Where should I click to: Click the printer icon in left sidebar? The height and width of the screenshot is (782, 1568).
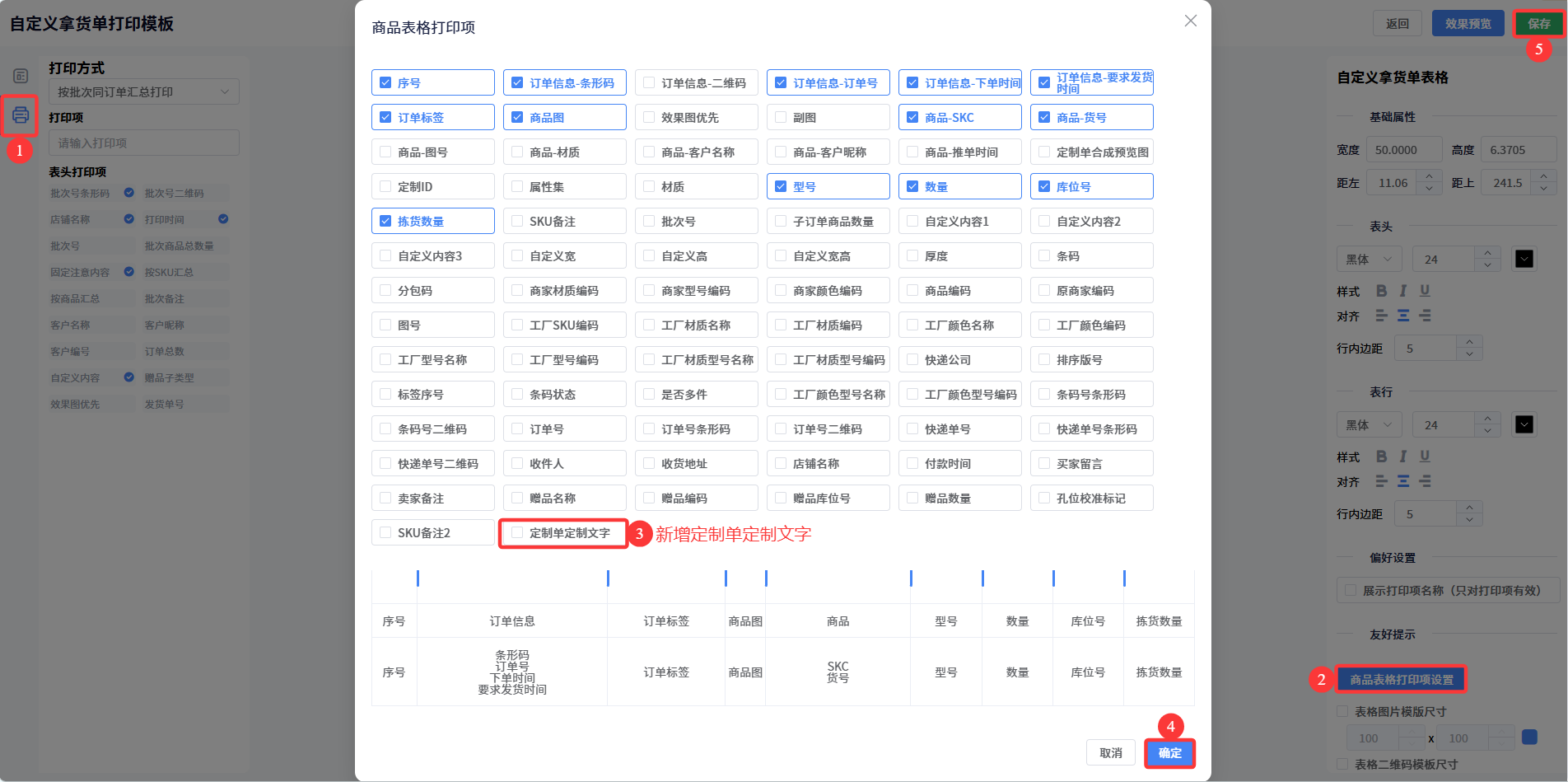(x=21, y=115)
